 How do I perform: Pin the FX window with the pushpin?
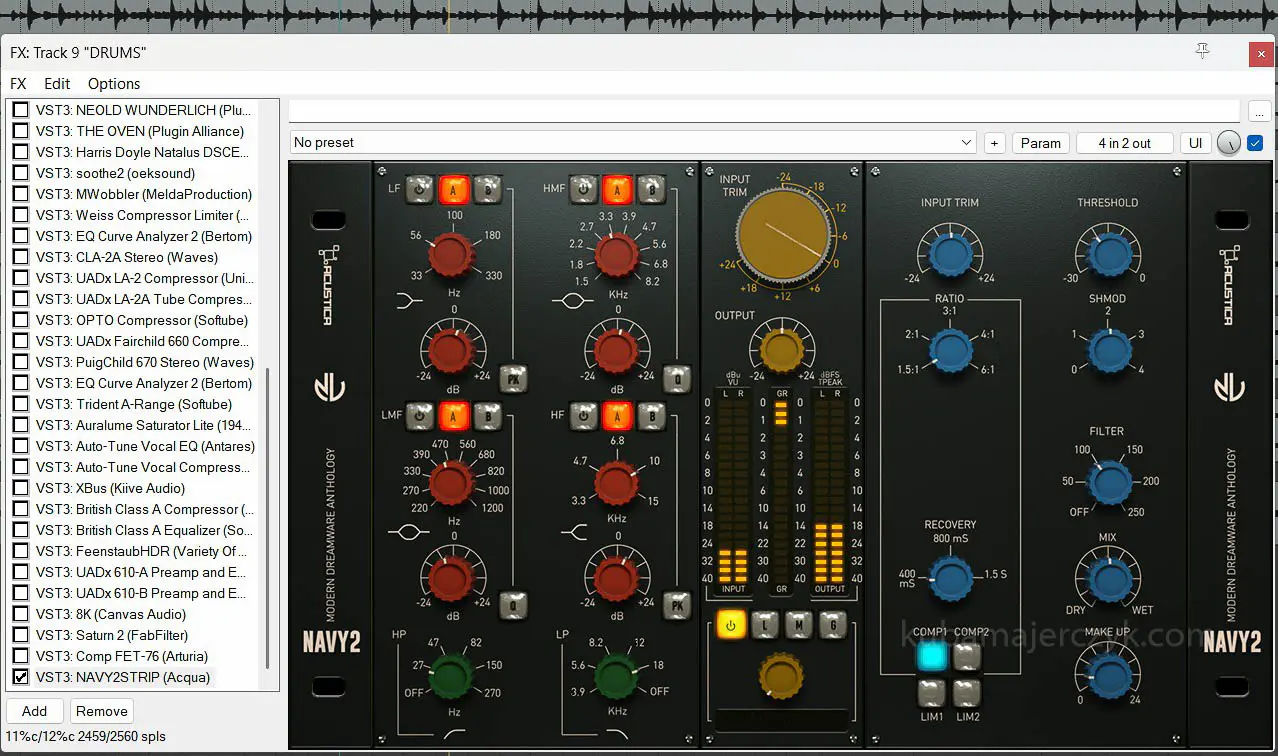[x=1203, y=52]
